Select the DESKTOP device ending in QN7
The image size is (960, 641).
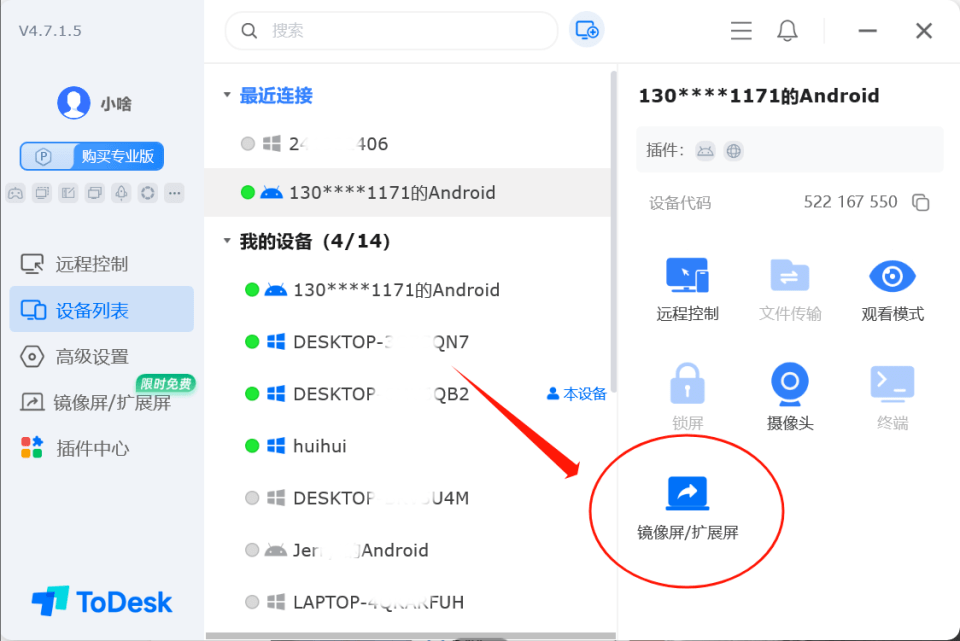click(408, 342)
